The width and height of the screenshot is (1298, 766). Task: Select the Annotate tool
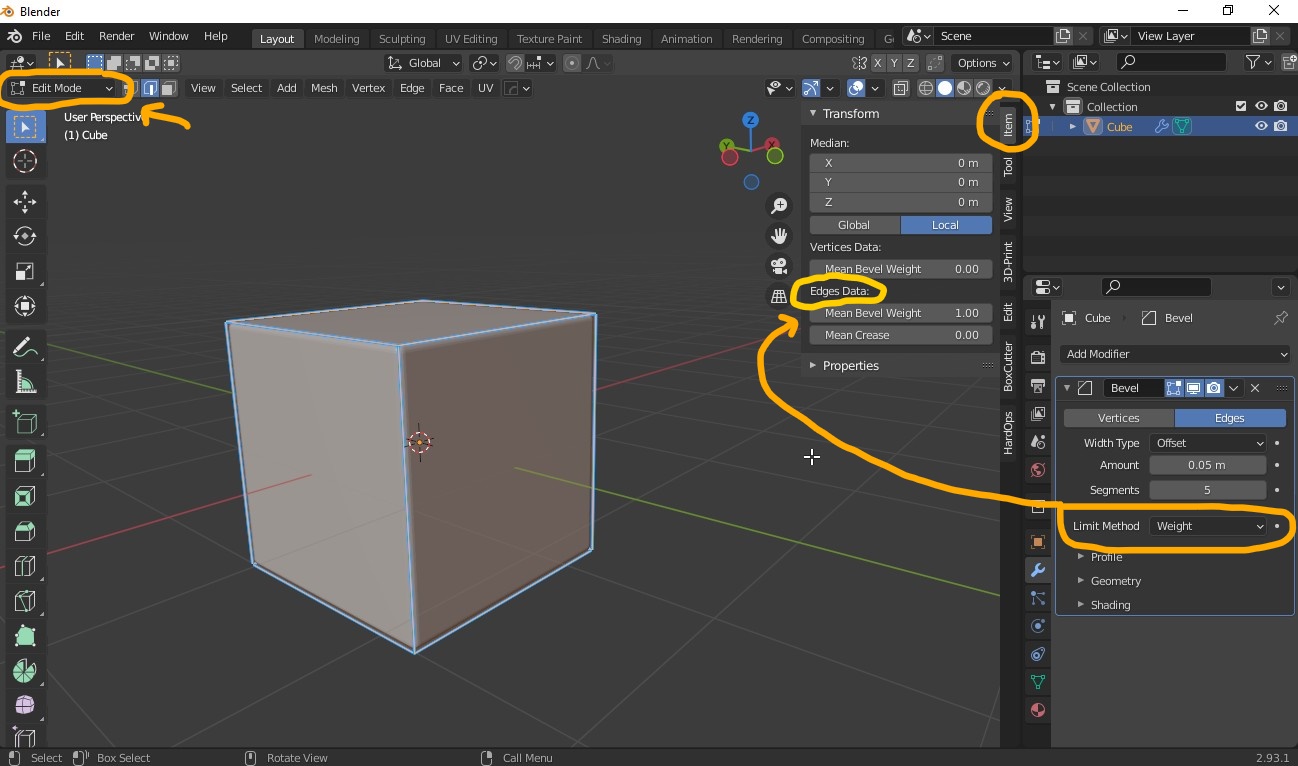[25, 347]
